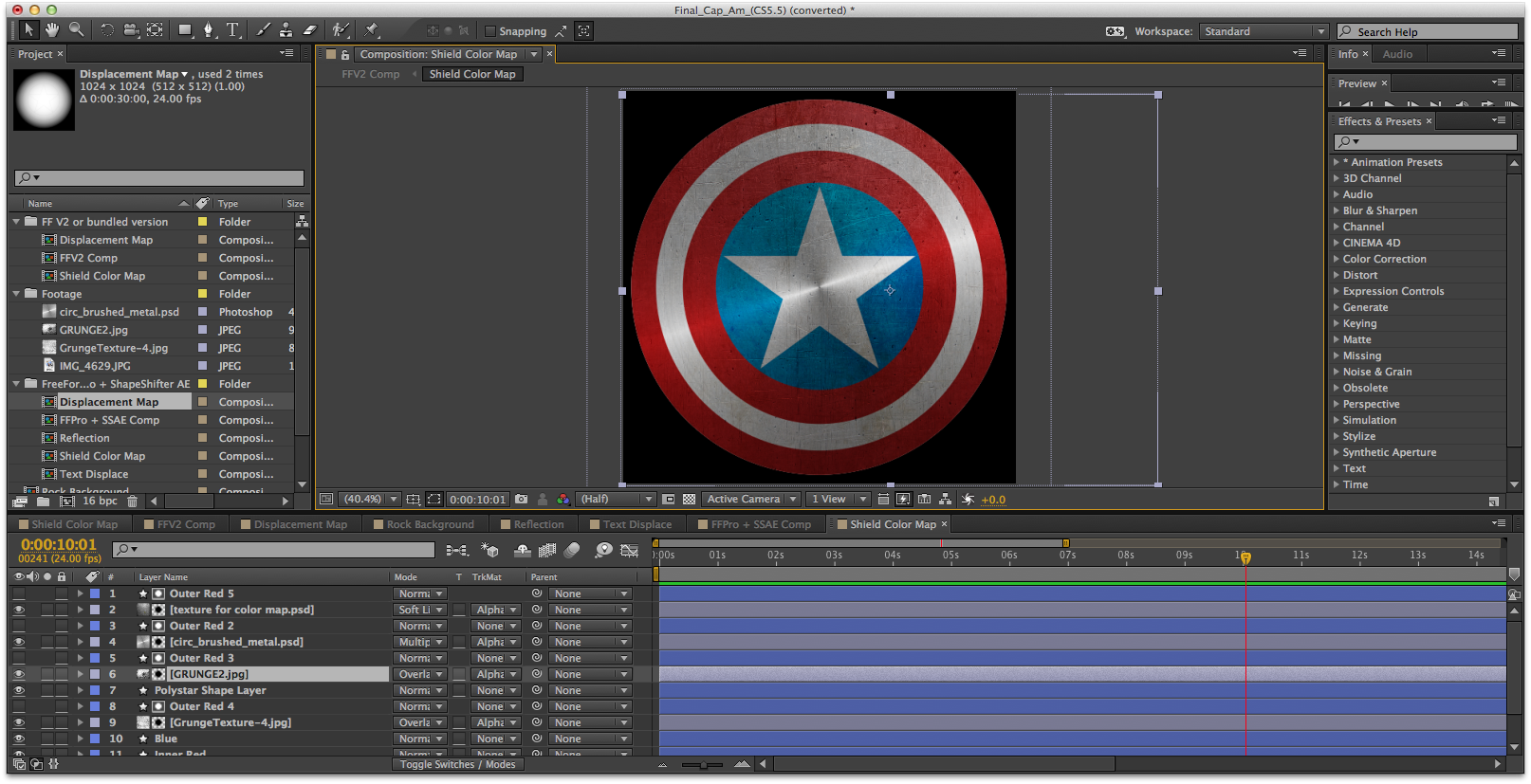1531x784 pixels.
Task: Switch to the Text Displace timeline tab
Action: coord(636,524)
